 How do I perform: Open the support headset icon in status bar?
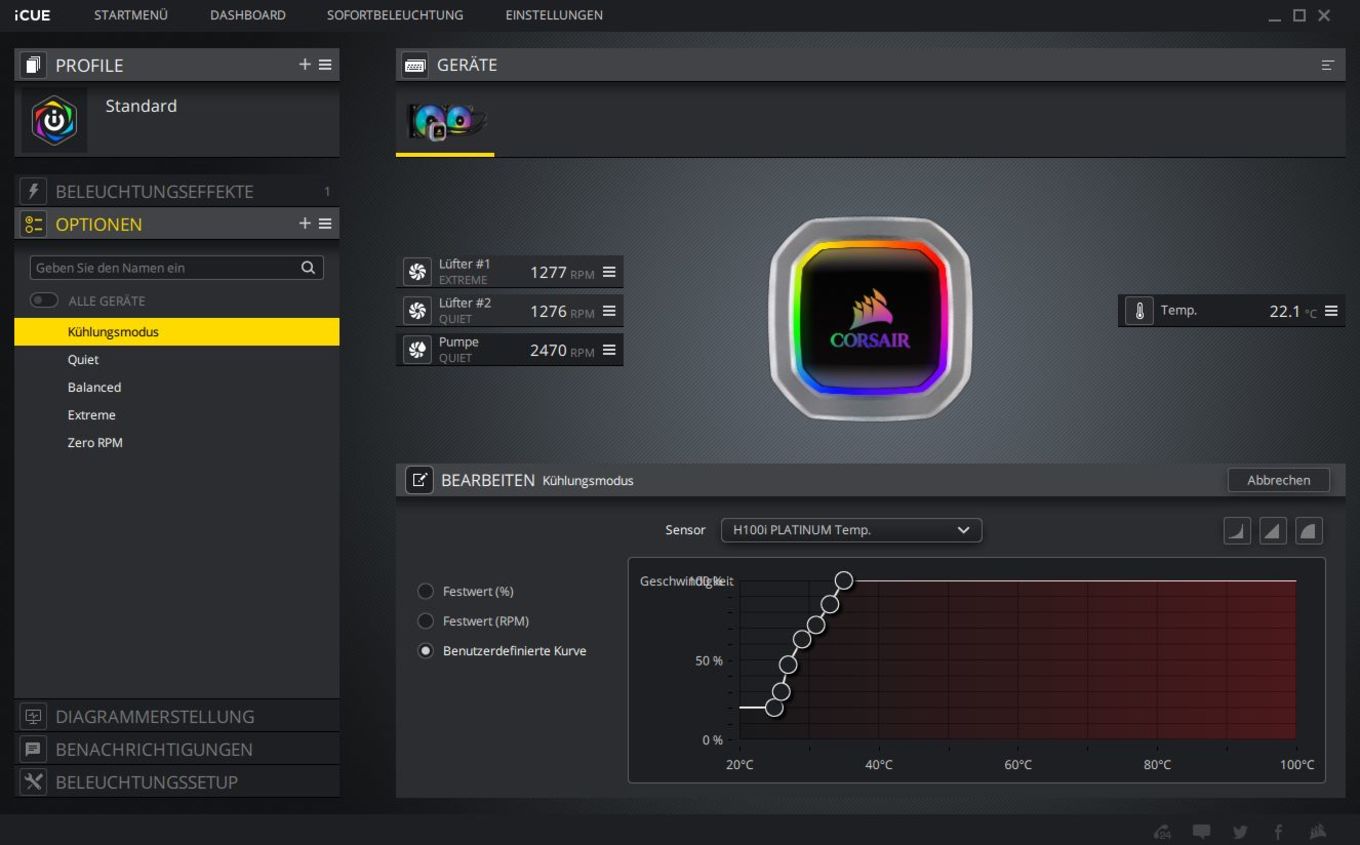coord(1162,832)
